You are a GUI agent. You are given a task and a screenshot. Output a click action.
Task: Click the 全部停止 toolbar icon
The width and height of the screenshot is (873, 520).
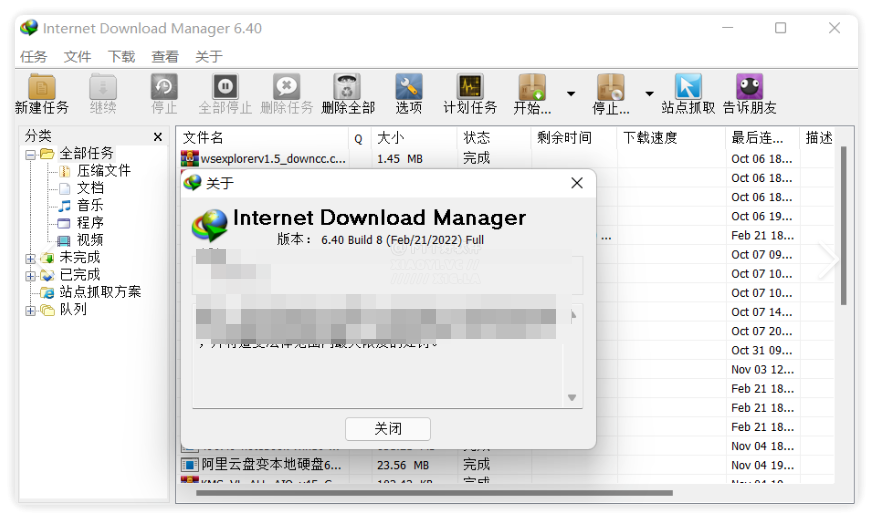coord(225,87)
